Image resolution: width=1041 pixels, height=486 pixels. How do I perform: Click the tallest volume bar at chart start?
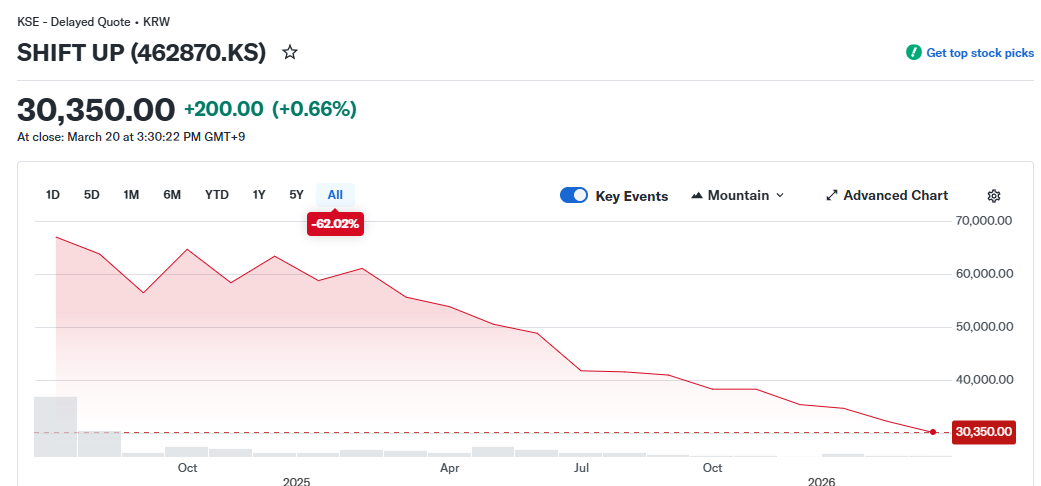click(56, 427)
